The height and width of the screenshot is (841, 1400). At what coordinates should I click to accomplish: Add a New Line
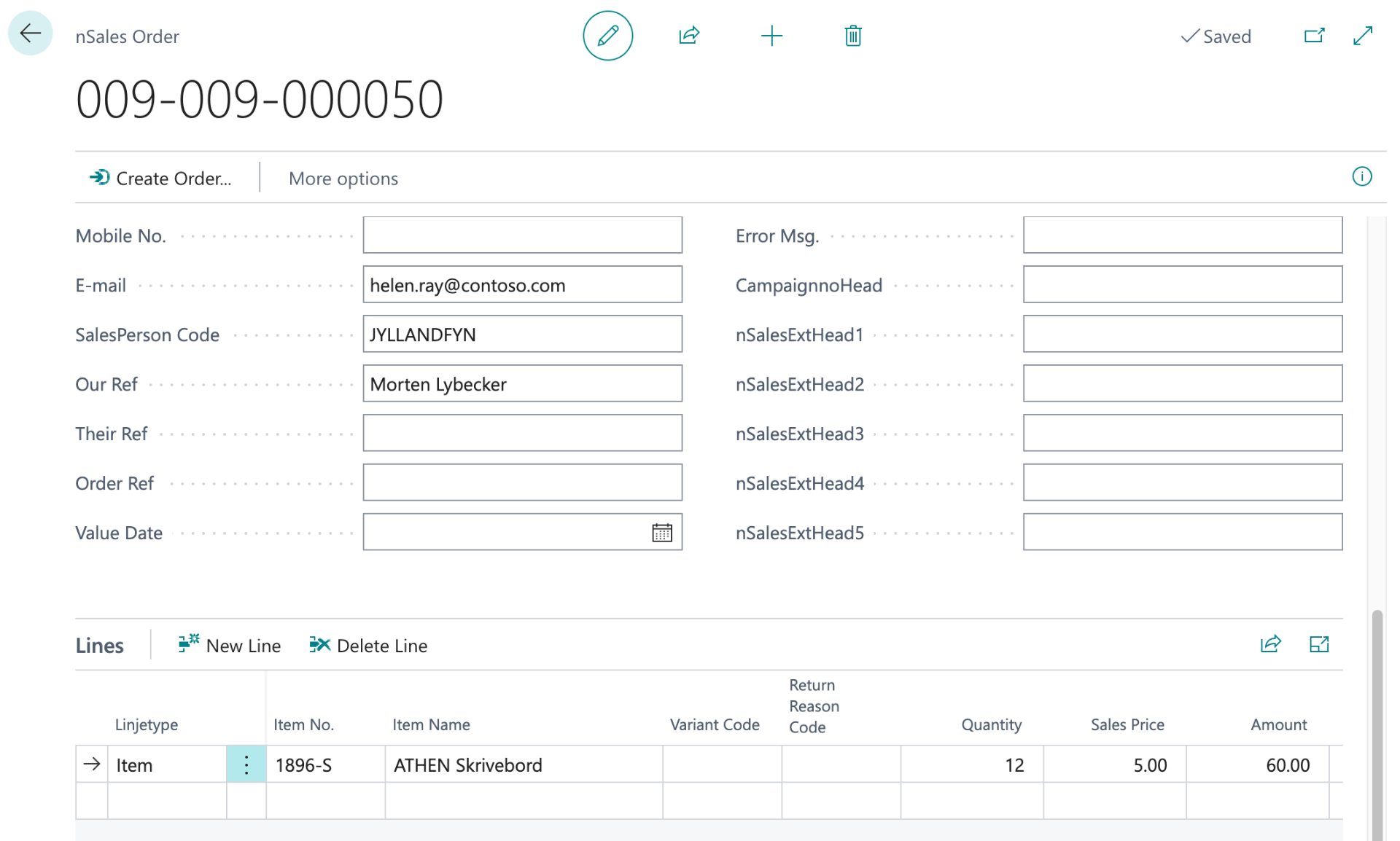(x=230, y=645)
